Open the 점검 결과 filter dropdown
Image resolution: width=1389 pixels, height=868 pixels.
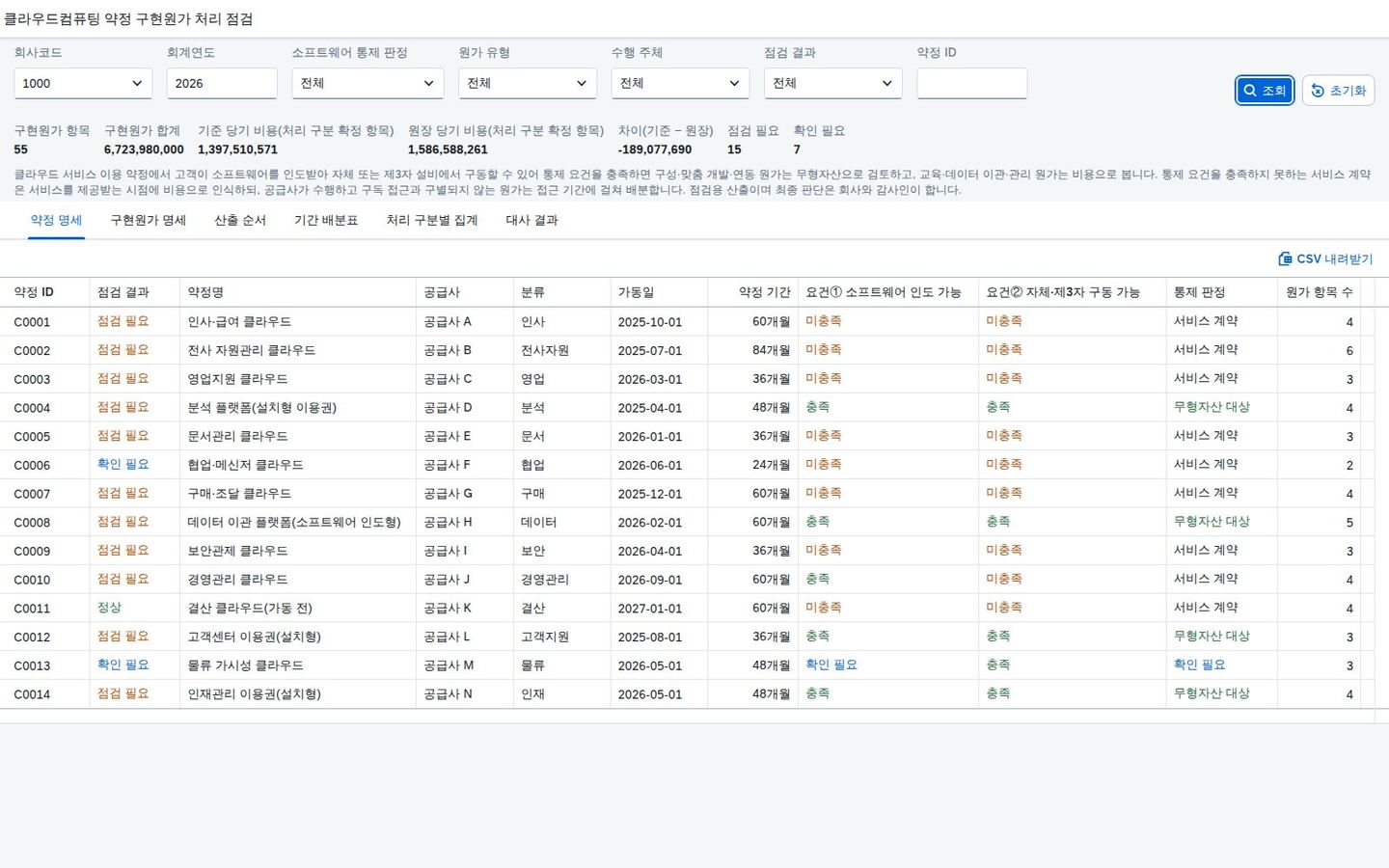click(x=833, y=83)
